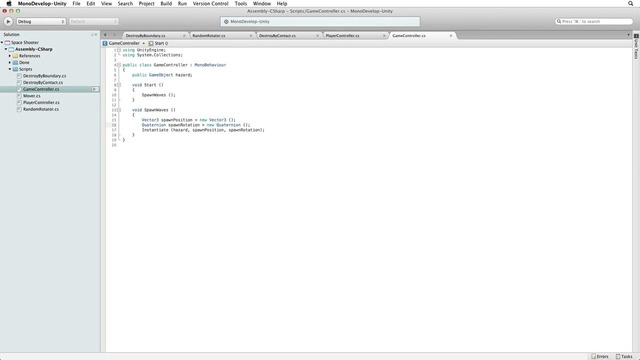Open the File menu
Image resolution: width=640 pixels, height=360 pixels.
(76, 3)
